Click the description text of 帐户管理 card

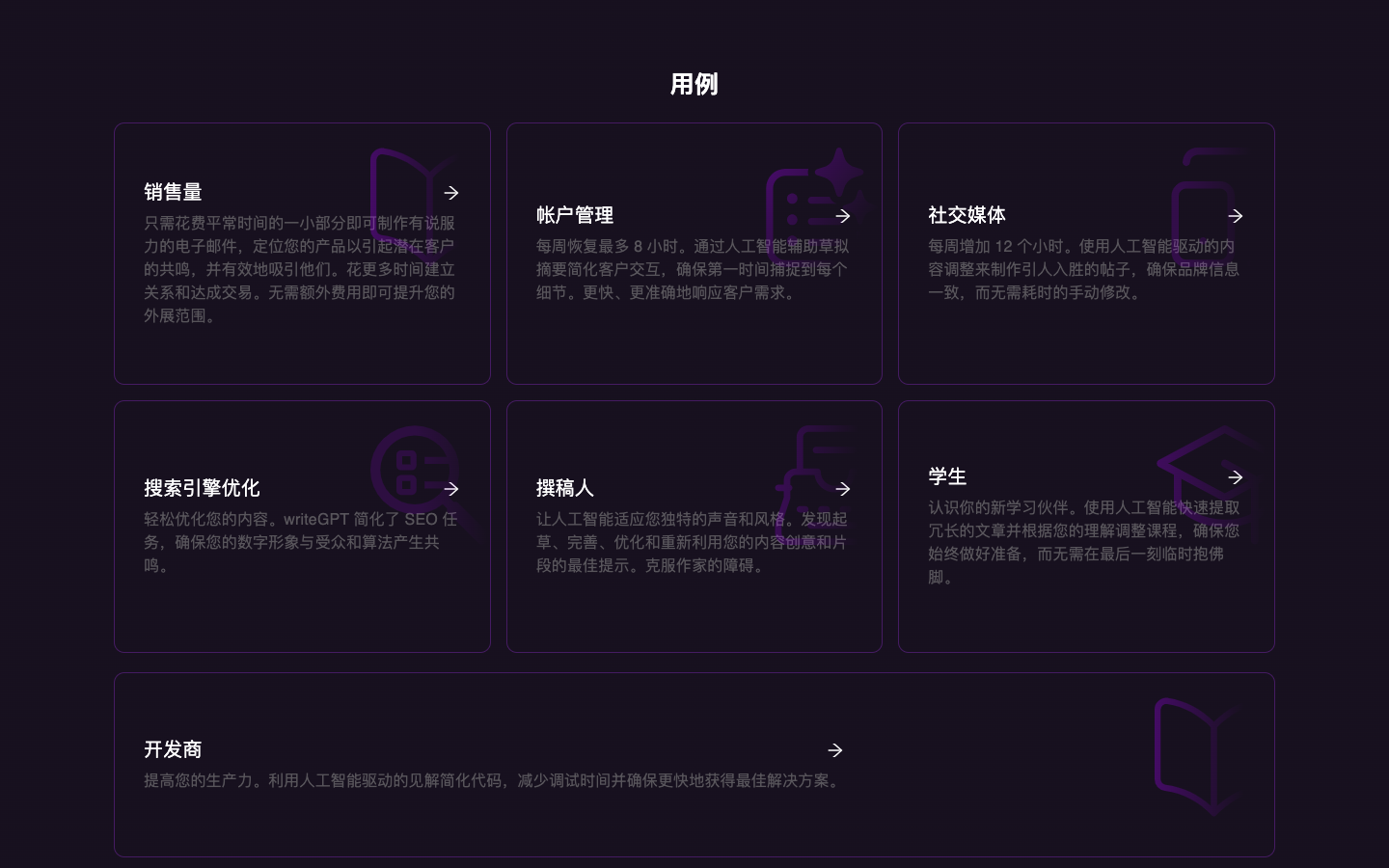[692, 269]
